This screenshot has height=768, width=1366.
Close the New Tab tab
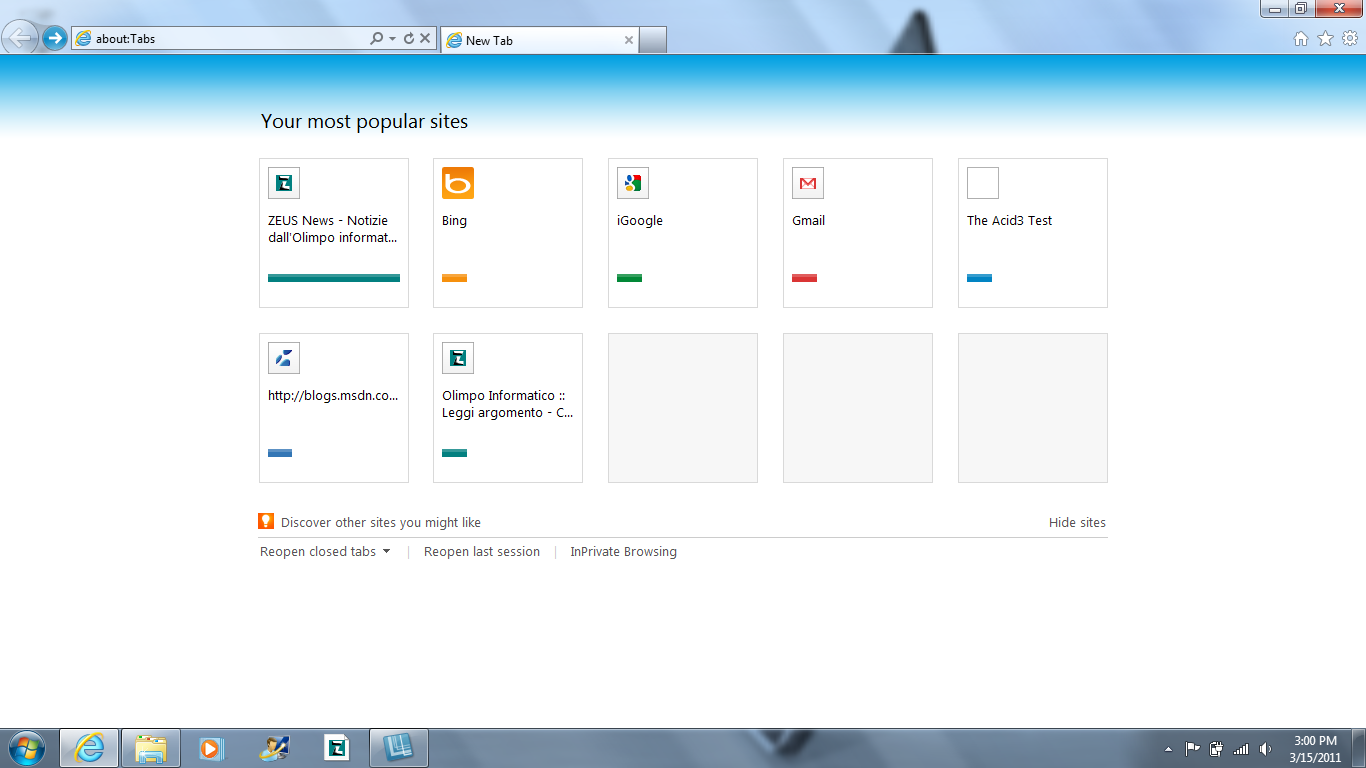628,40
